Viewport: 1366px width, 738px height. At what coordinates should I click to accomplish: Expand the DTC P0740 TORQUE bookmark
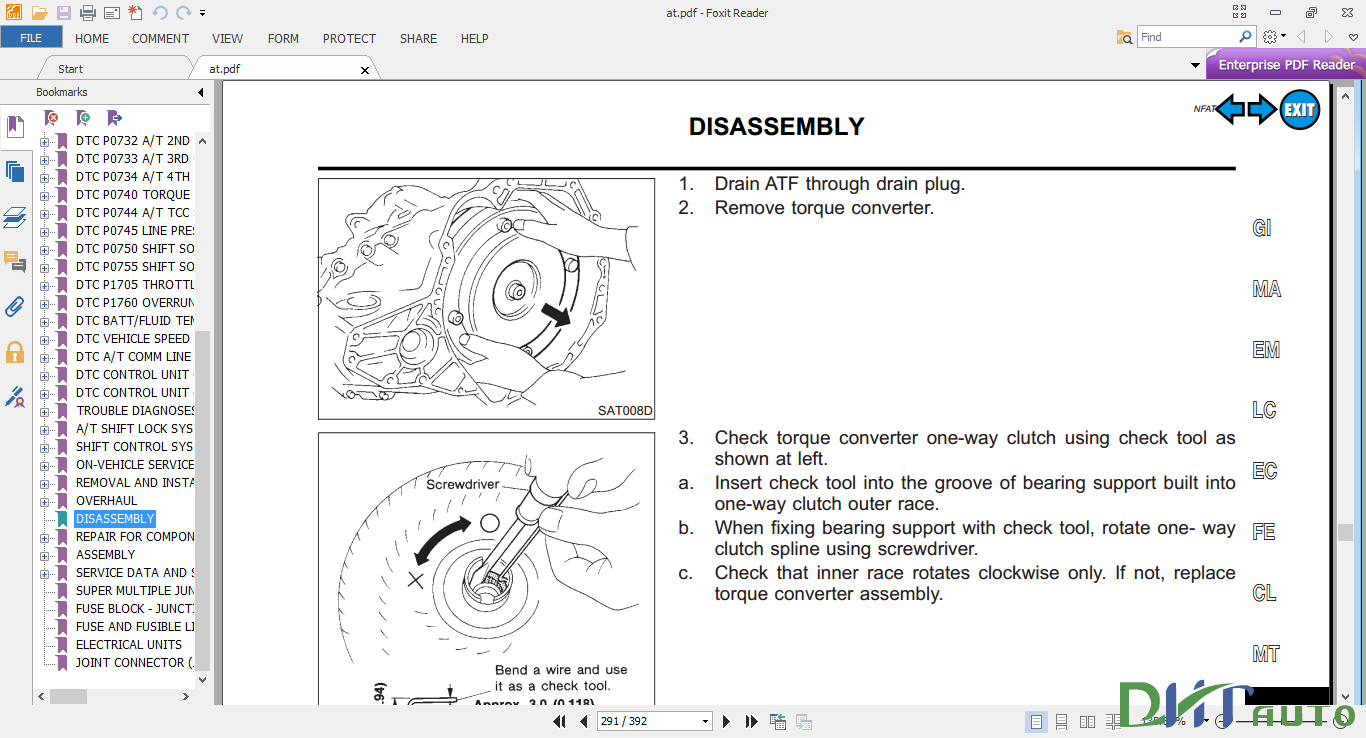click(45, 195)
